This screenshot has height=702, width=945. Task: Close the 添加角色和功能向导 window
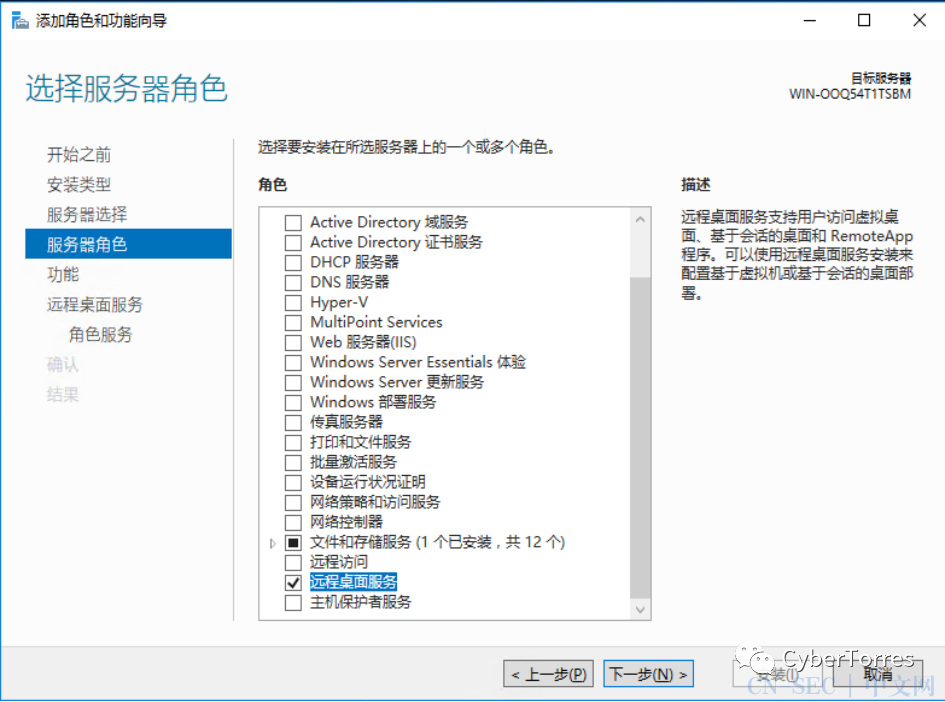[919, 20]
